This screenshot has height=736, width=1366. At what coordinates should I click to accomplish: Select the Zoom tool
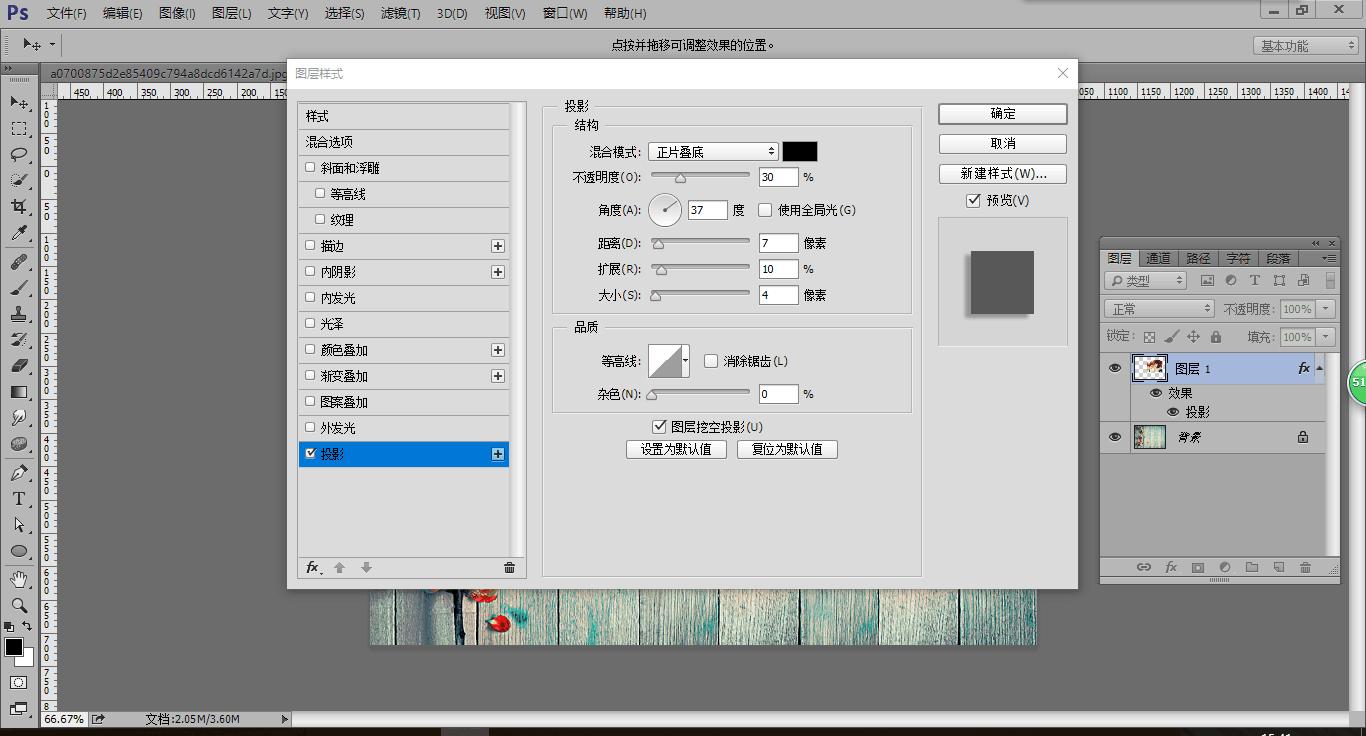click(18, 605)
